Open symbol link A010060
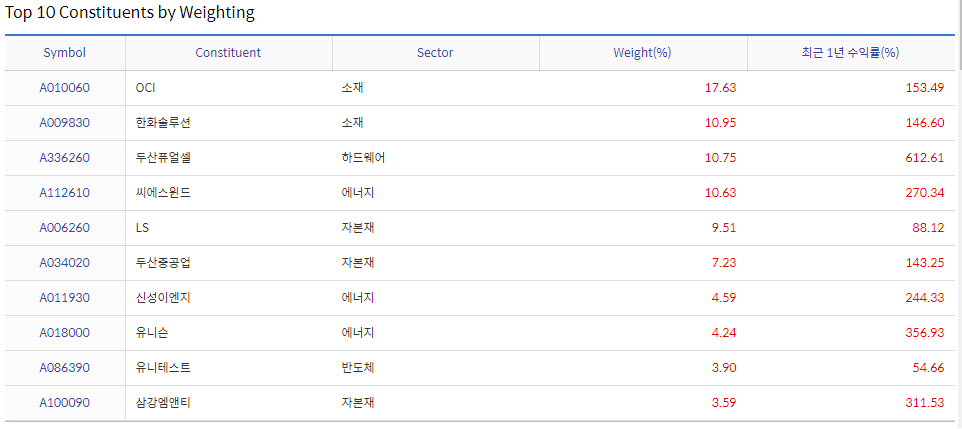962x429 pixels. [x=64, y=88]
